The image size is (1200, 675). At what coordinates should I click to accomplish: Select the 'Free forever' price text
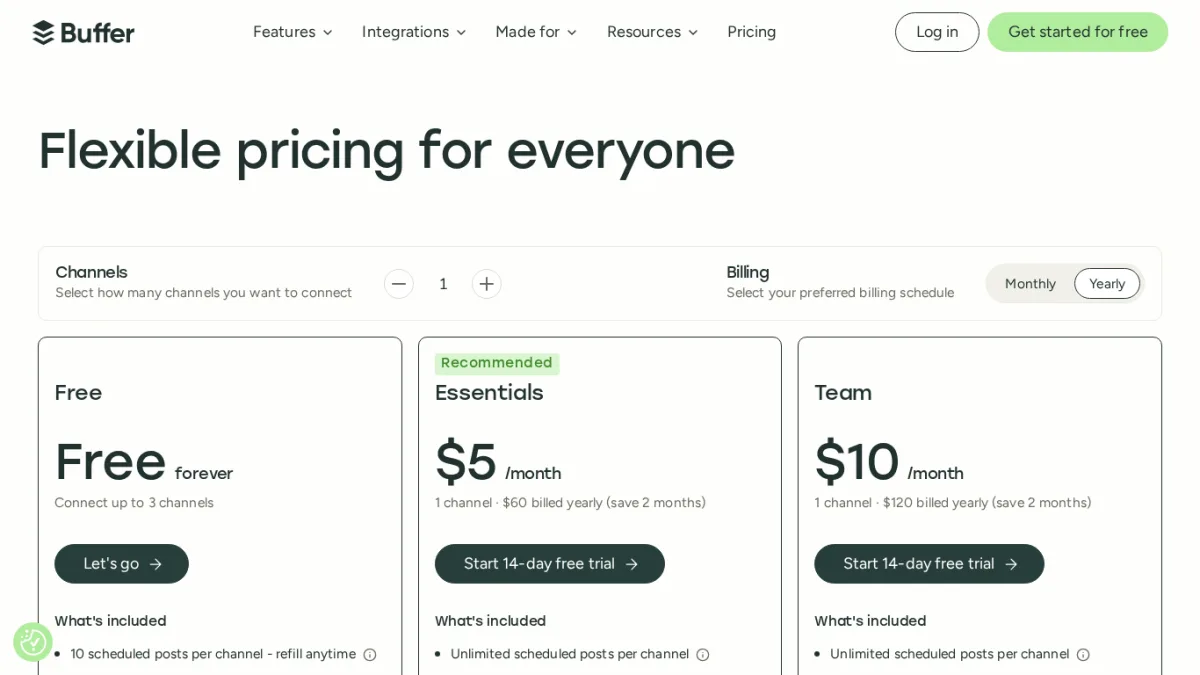click(144, 463)
